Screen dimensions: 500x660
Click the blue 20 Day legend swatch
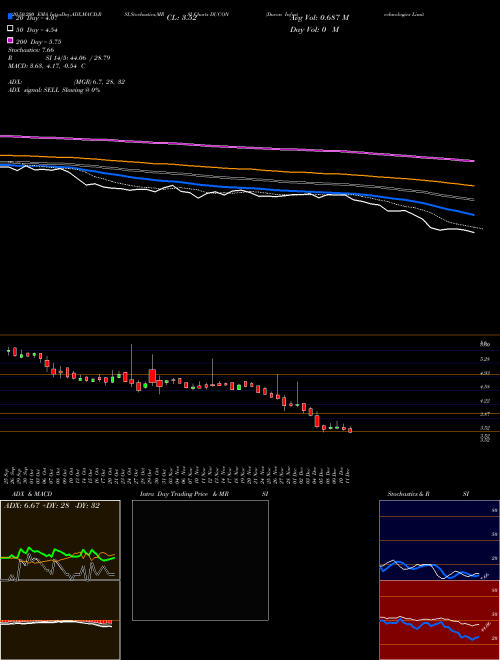pos(10,17)
